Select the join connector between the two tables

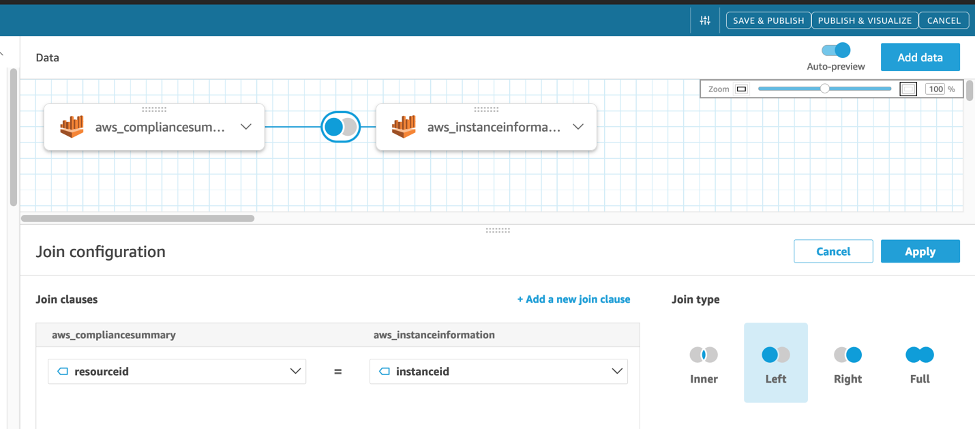tap(341, 127)
